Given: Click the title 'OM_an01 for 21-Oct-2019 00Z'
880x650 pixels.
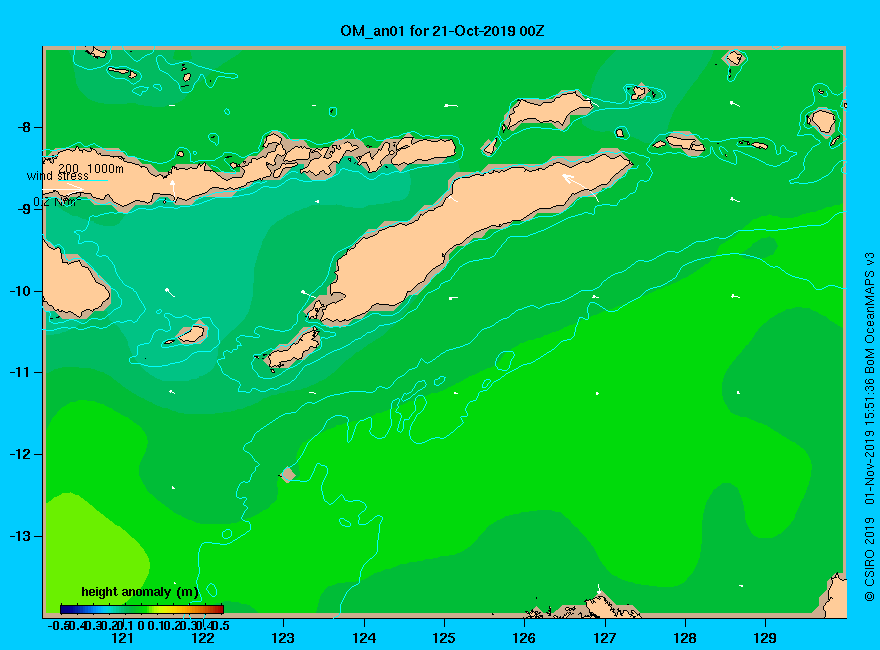Looking at the screenshot, I should [442, 30].
